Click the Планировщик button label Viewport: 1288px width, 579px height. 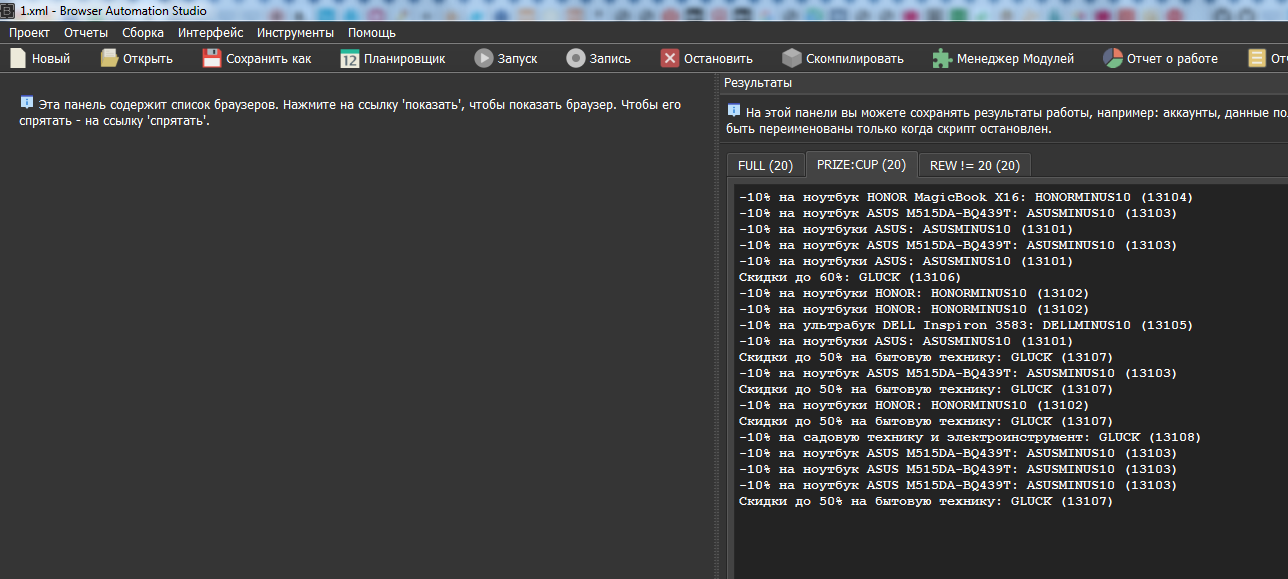[x=405, y=58]
